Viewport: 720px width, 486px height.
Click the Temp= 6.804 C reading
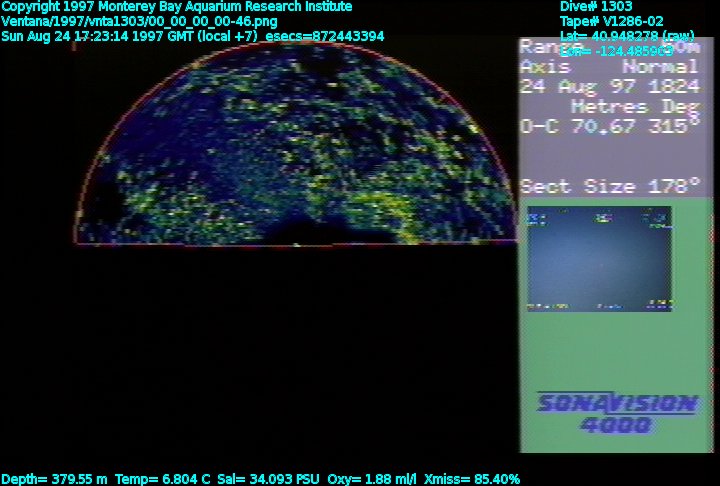pyautogui.click(x=163, y=479)
